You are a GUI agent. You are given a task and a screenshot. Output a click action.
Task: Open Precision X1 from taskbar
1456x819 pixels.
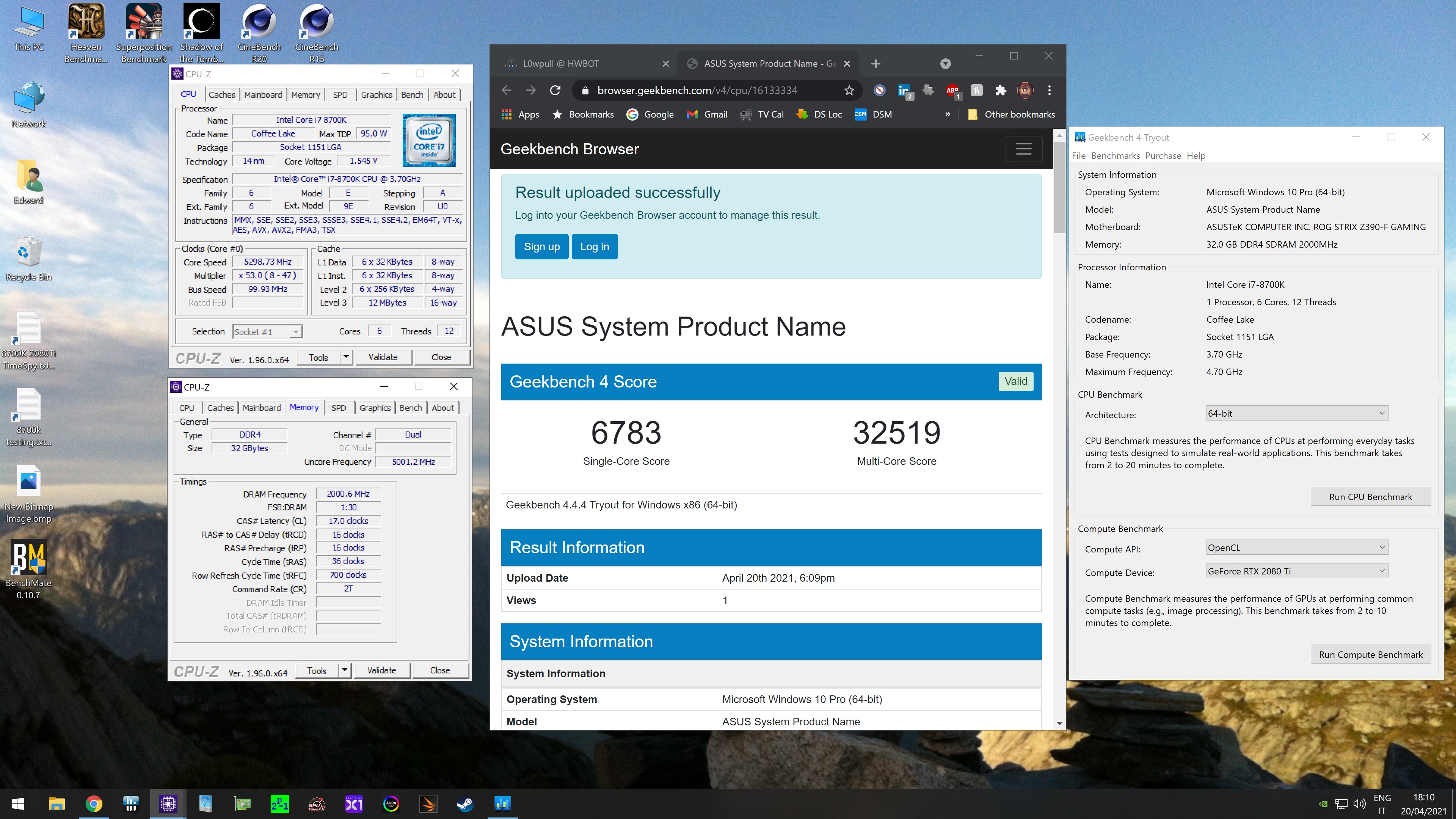click(x=354, y=804)
